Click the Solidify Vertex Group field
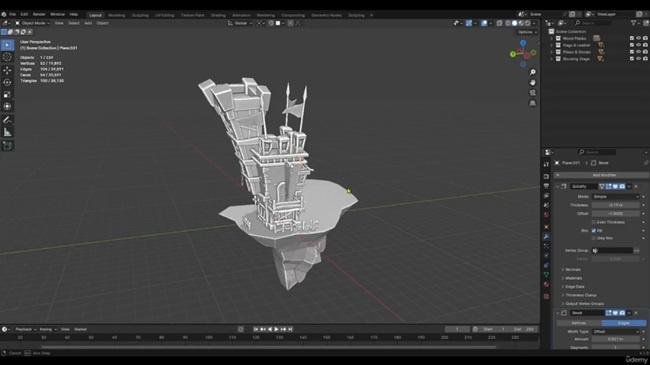Viewport: 650px width, 365px height. click(613, 251)
